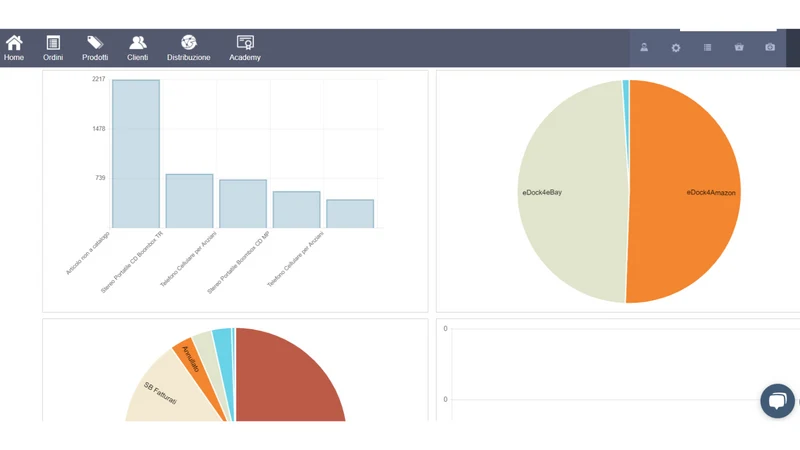Open the Clienti section
Image resolution: width=800 pixels, height=450 pixels.
[x=137, y=48]
